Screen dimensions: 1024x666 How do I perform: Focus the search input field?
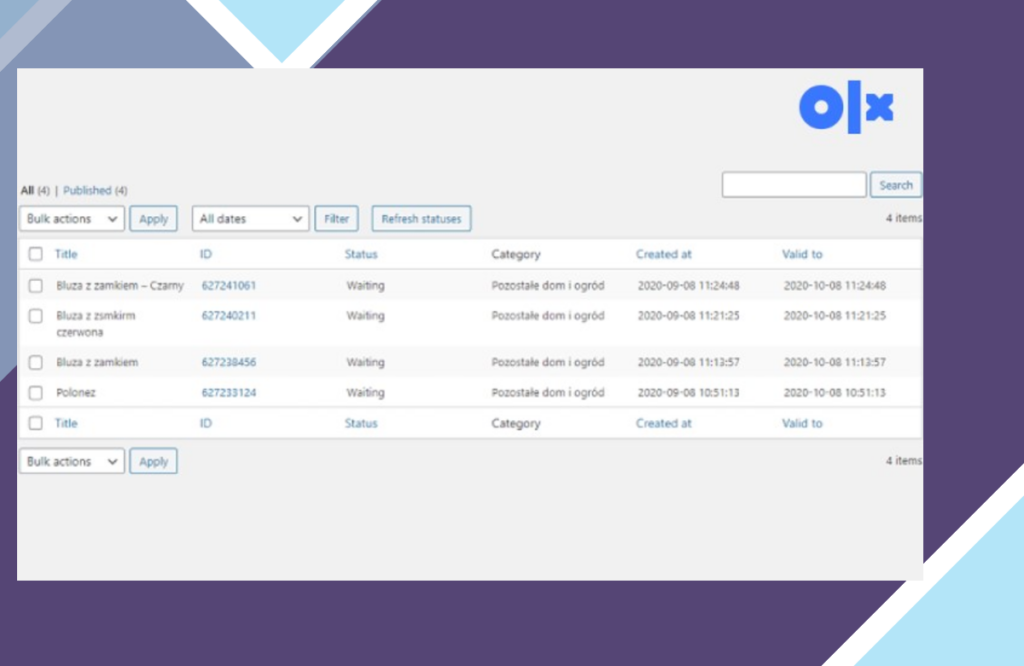click(x=794, y=185)
